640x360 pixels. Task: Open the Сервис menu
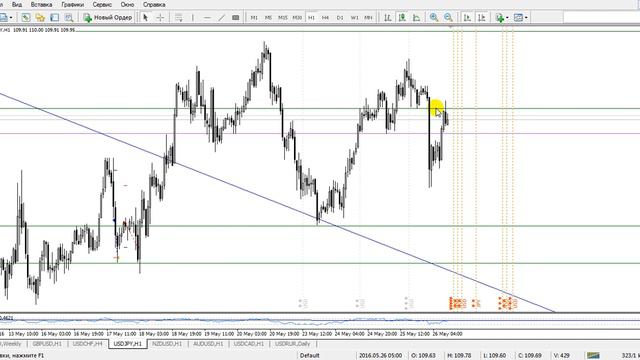[102, 4]
